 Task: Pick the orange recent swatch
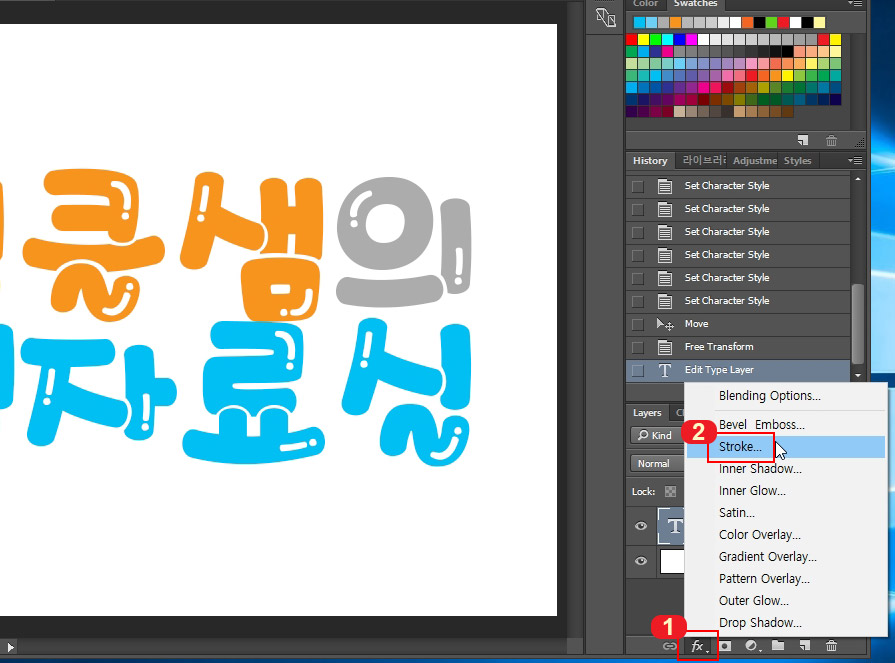pyautogui.click(x=675, y=23)
